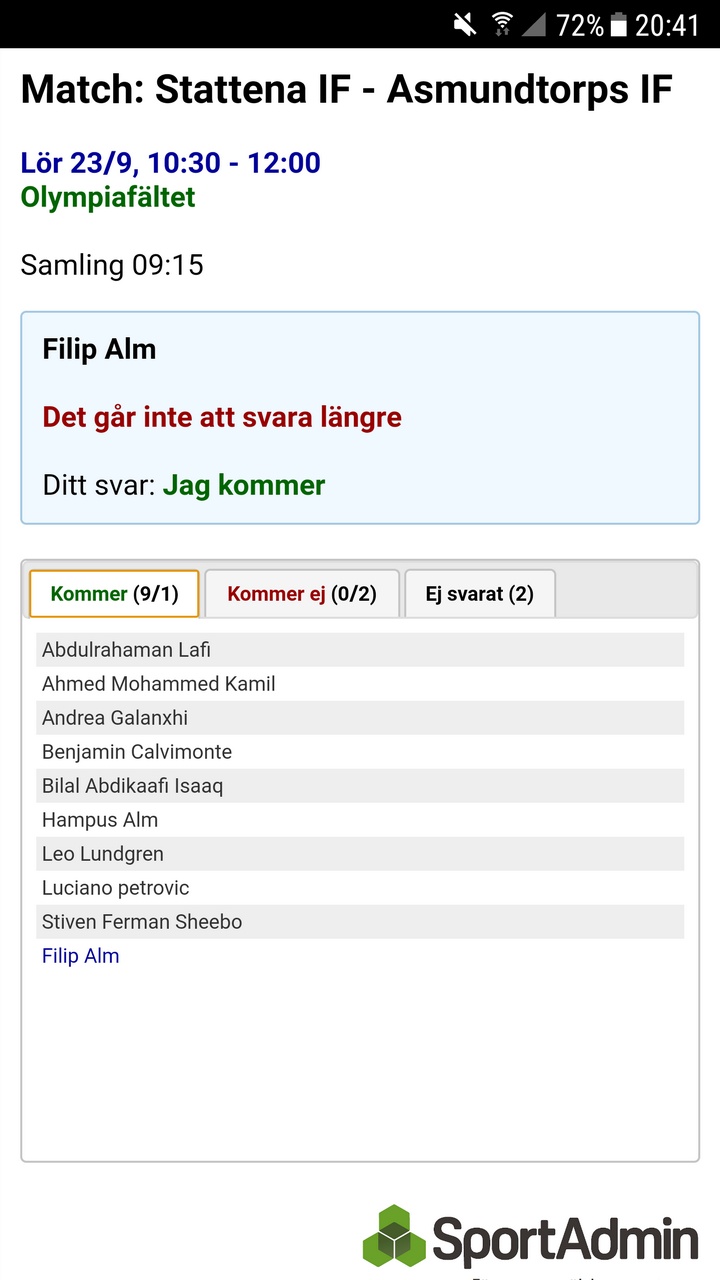Select Leo Lundgren's row
This screenshot has width=720, height=1280.
pos(103,854)
